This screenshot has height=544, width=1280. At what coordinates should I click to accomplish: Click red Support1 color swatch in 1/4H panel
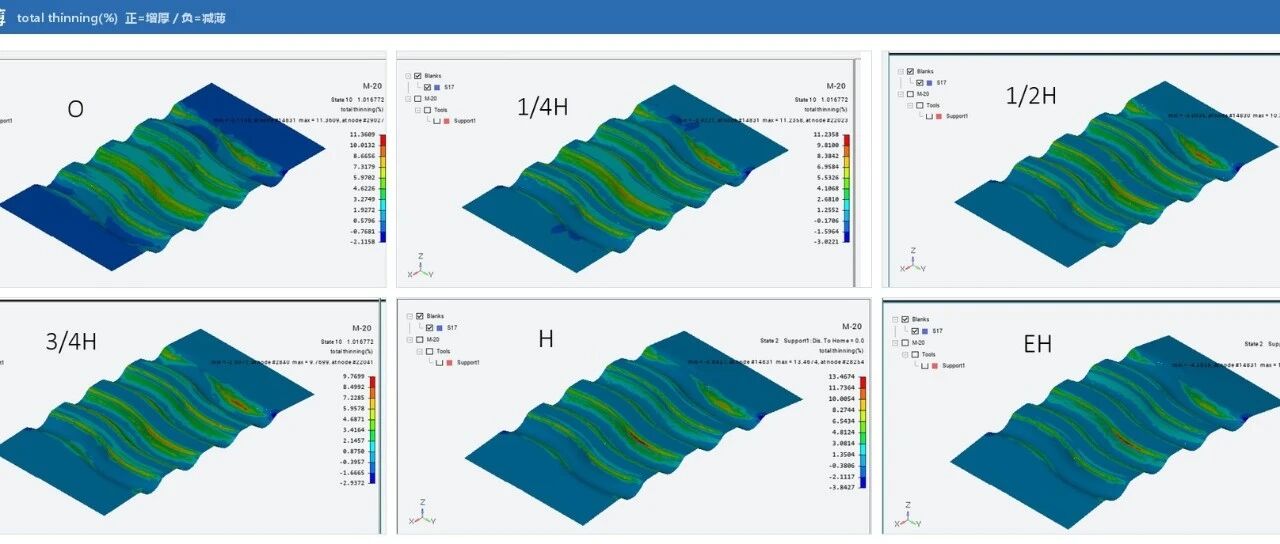(x=446, y=121)
